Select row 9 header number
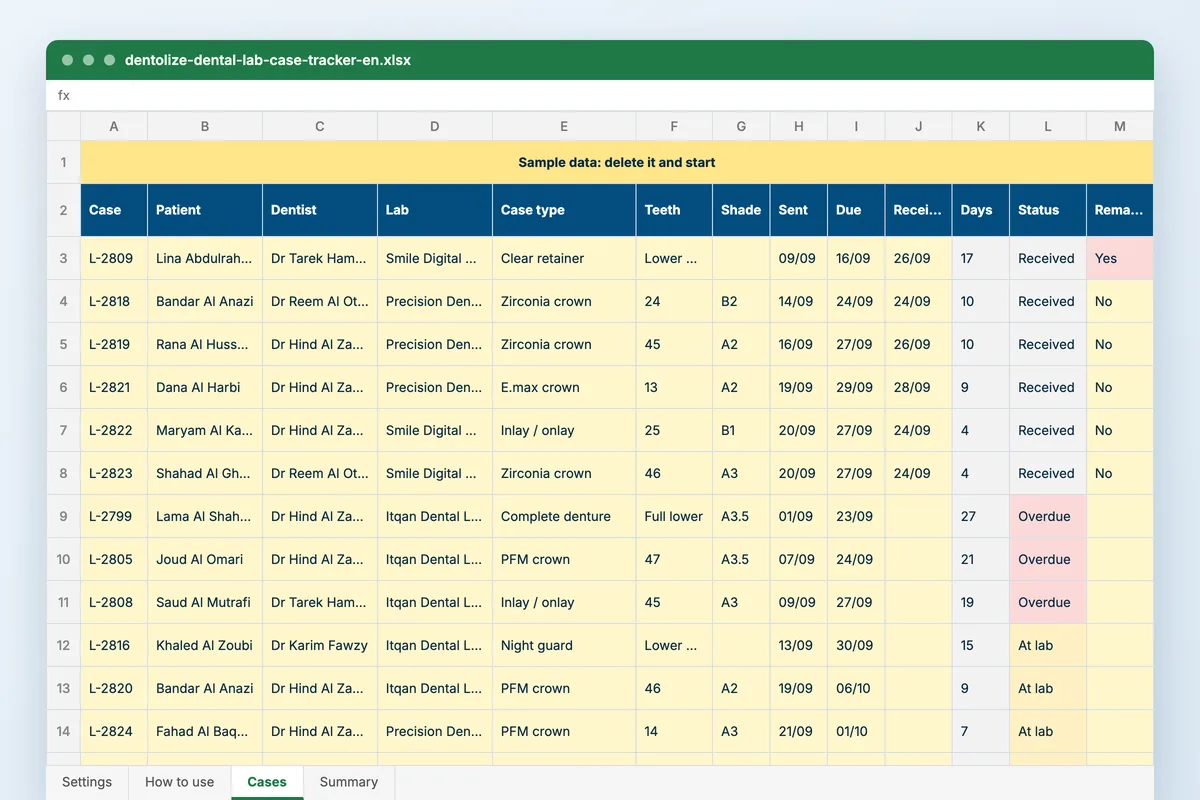This screenshot has height=800, width=1200. [63, 516]
